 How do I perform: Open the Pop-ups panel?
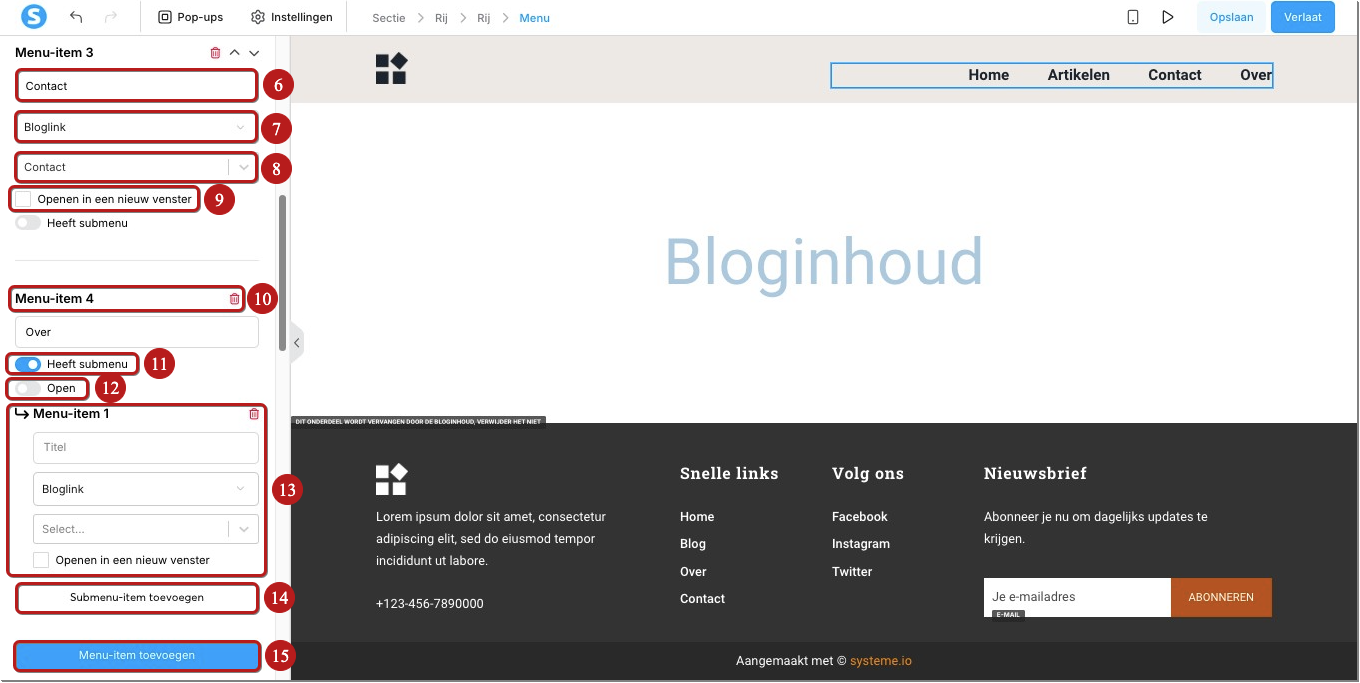tap(191, 17)
